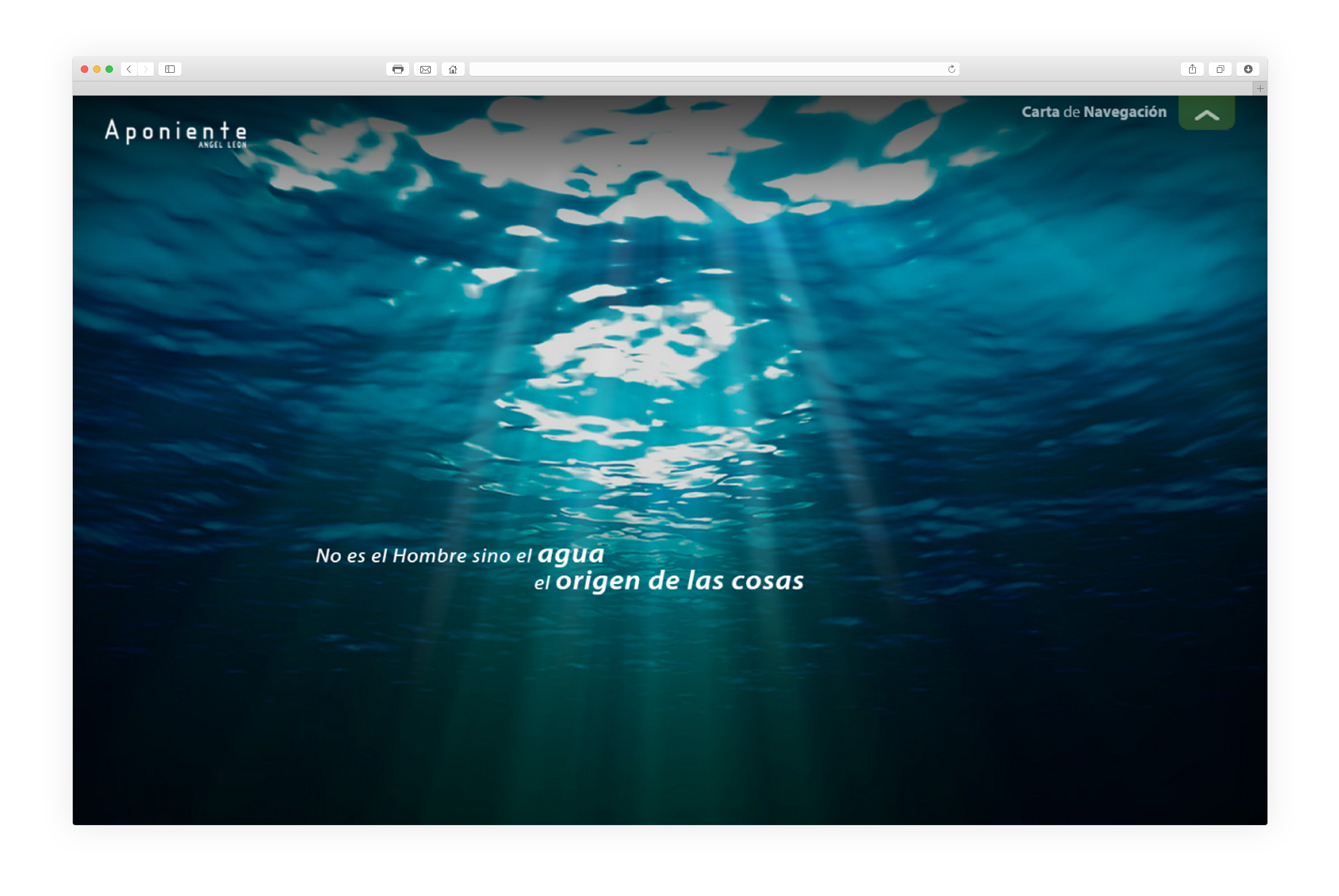Viewport: 1339px width, 896px height.
Task: Email this page via the envelope icon
Action: click(426, 69)
